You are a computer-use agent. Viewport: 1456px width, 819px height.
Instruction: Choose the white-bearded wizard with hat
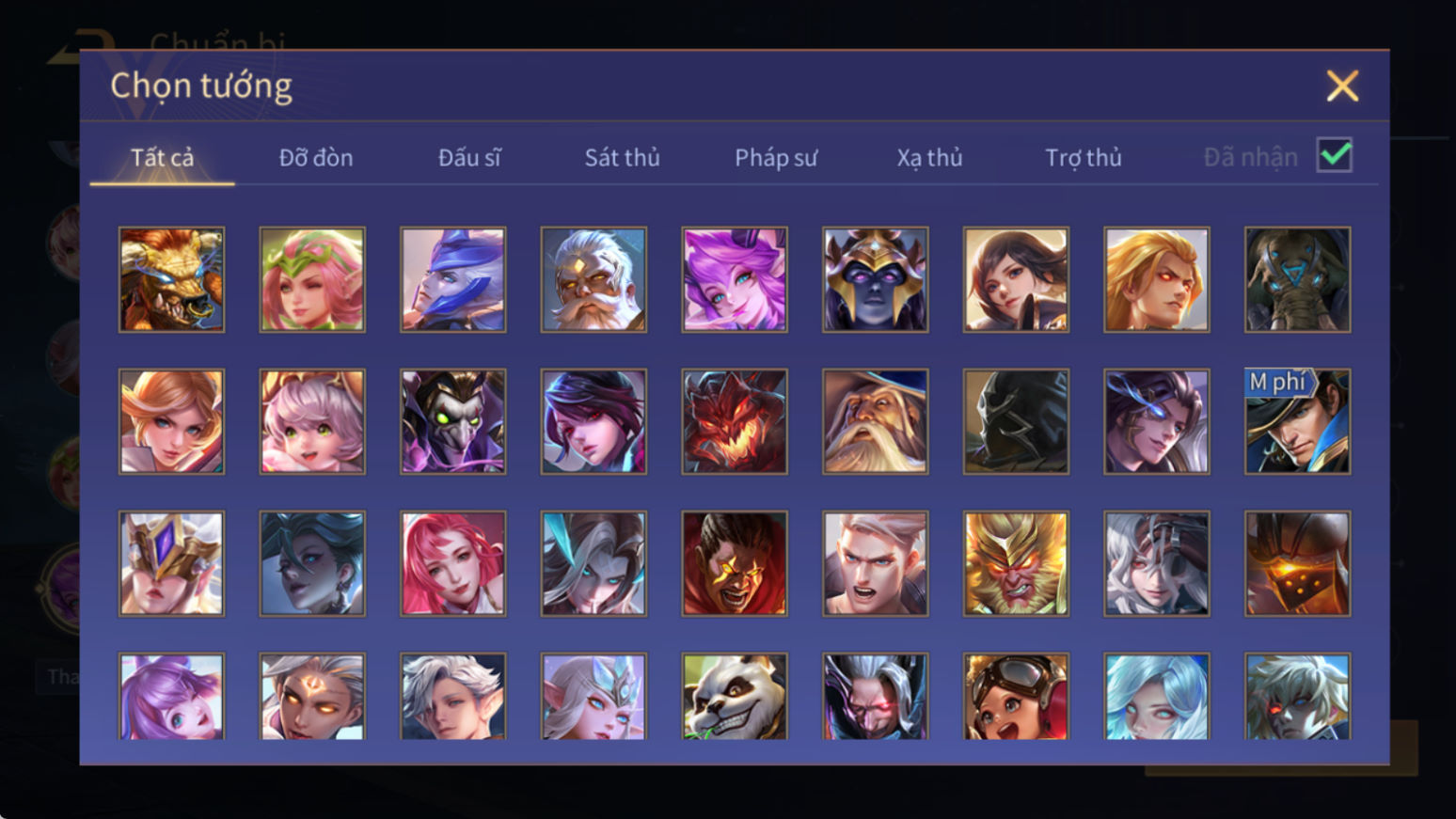pos(875,421)
